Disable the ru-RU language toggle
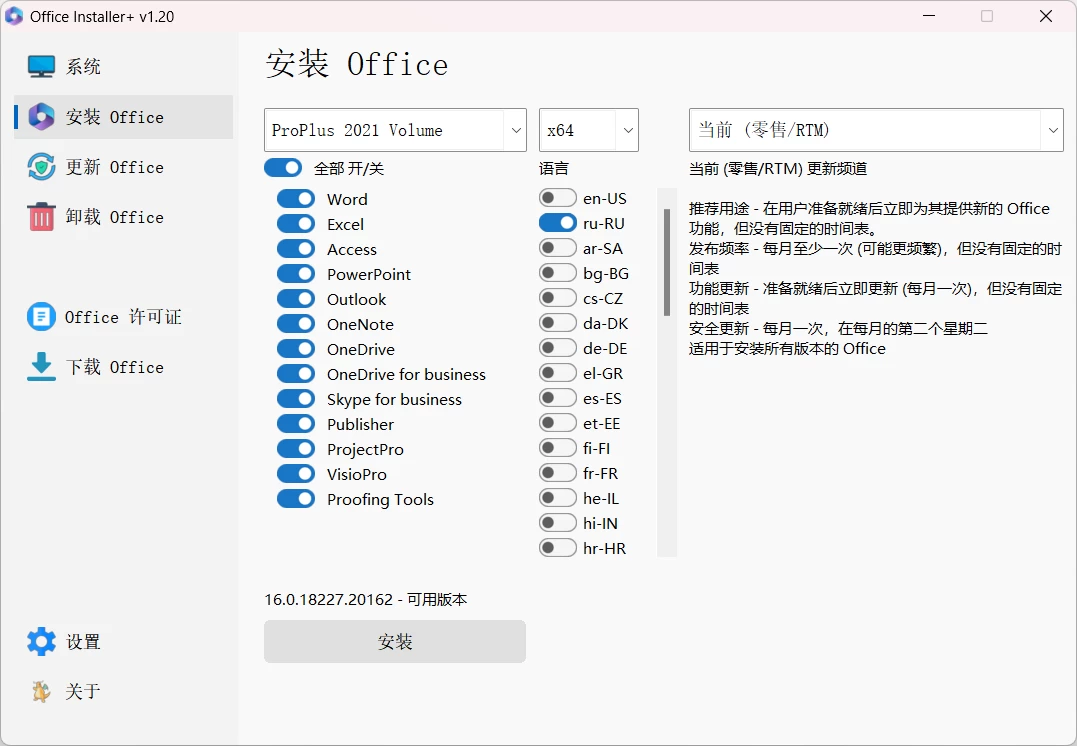 (x=558, y=223)
